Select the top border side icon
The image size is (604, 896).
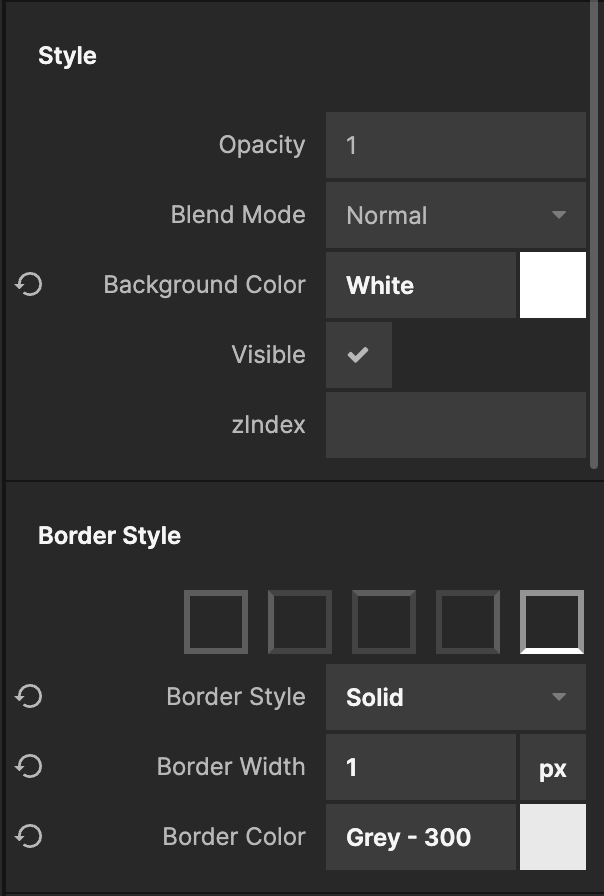[384, 622]
